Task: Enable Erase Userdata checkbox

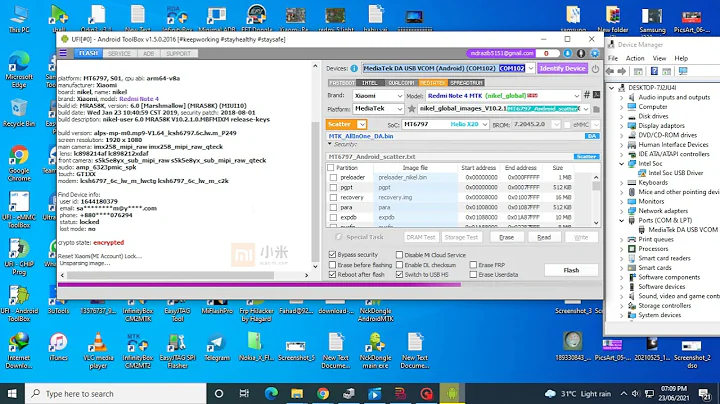Action: 473,275
